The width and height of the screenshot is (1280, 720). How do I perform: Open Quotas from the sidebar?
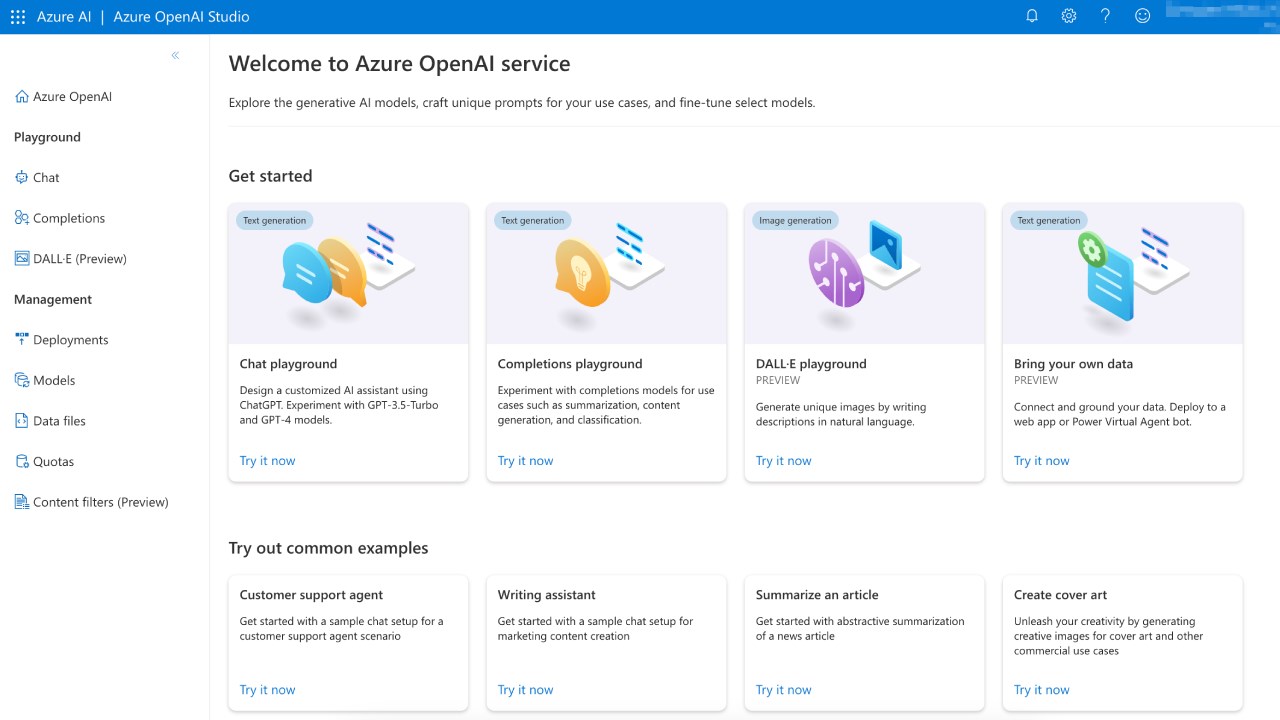(53, 462)
